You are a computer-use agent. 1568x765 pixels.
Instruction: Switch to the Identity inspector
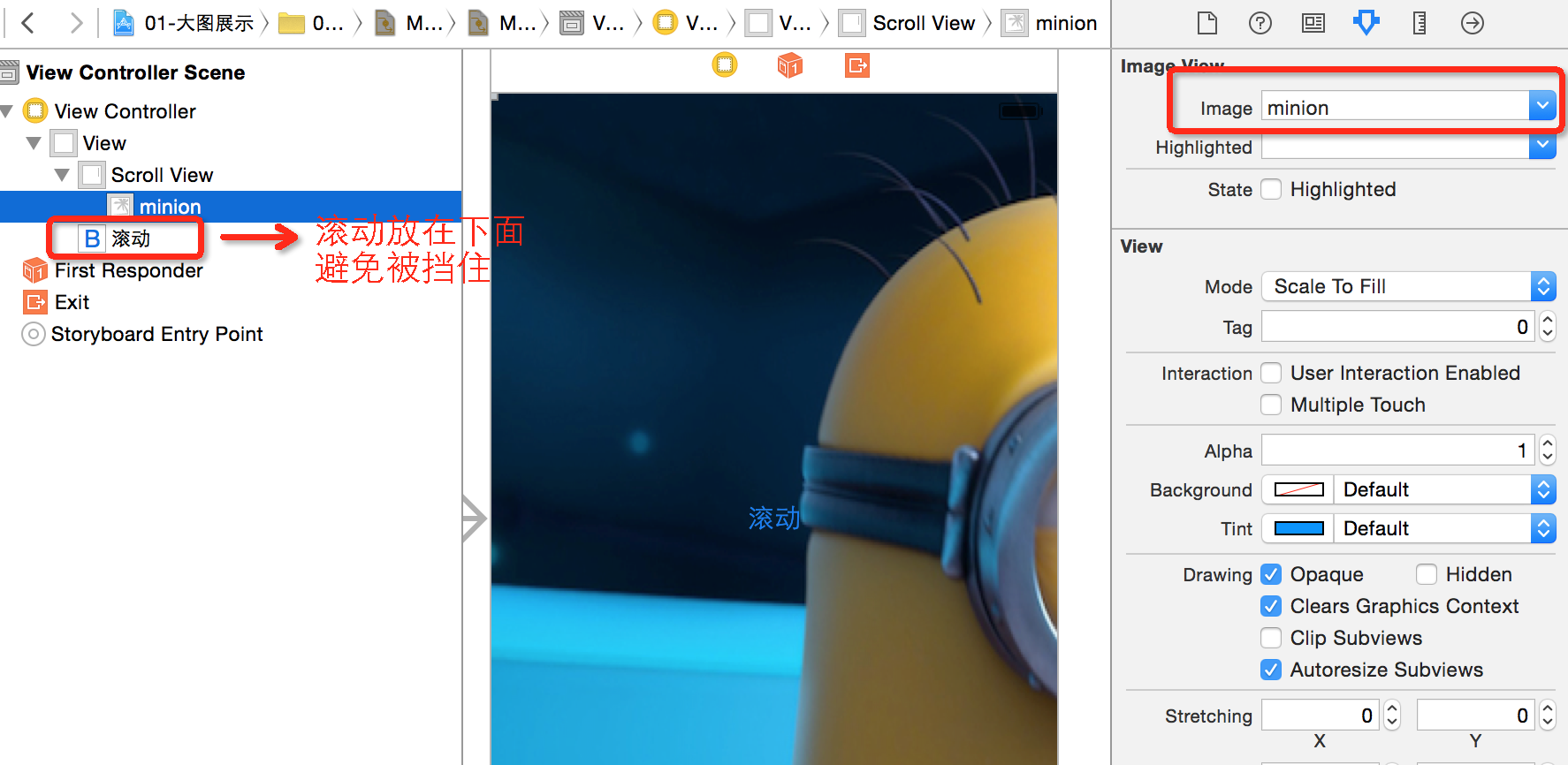click(x=1313, y=23)
